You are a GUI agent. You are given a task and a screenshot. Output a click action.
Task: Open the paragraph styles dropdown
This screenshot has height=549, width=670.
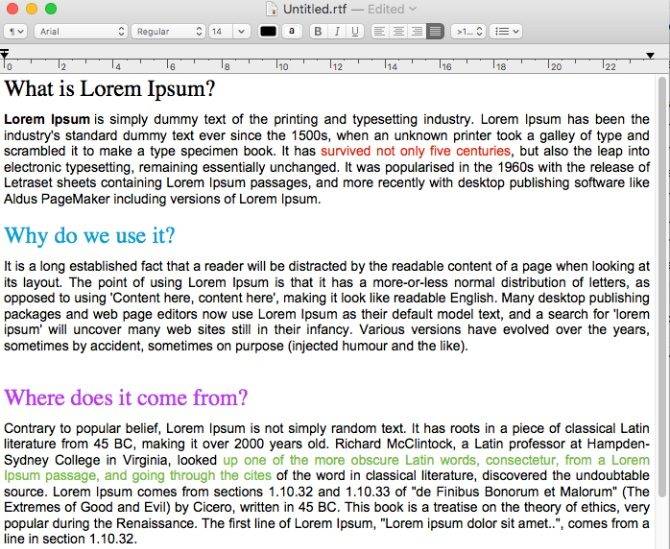tap(15, 31)
